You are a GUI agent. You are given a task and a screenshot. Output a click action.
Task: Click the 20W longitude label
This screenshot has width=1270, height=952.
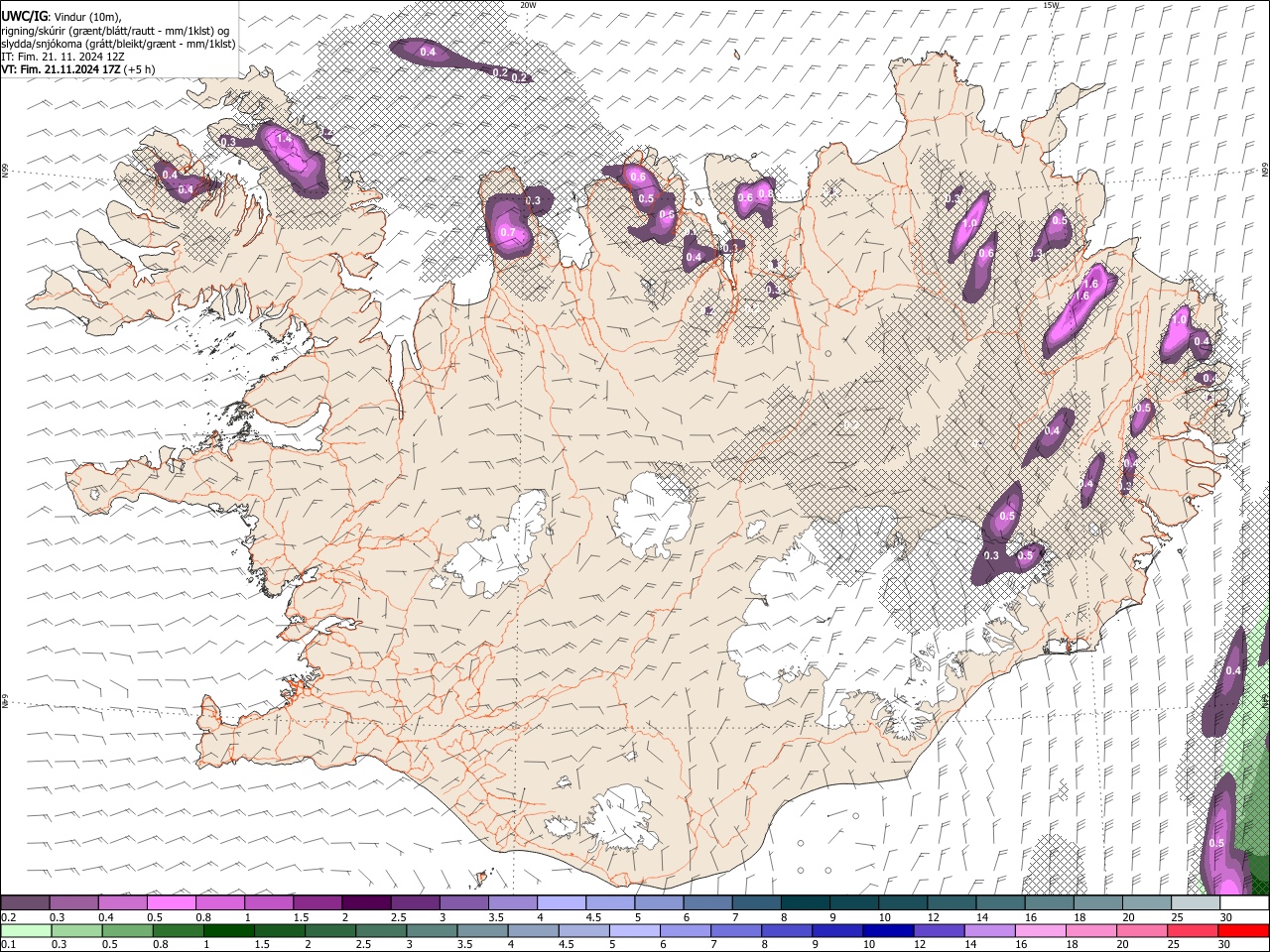tap(528, 5)
